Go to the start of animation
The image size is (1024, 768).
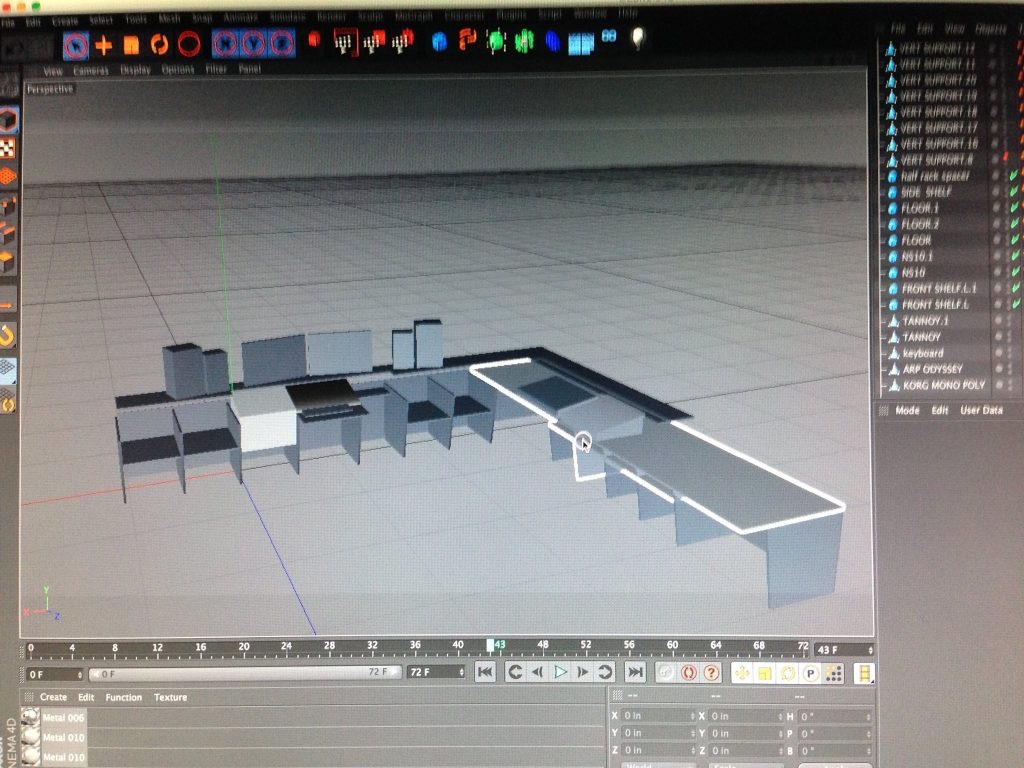point(485,672)
